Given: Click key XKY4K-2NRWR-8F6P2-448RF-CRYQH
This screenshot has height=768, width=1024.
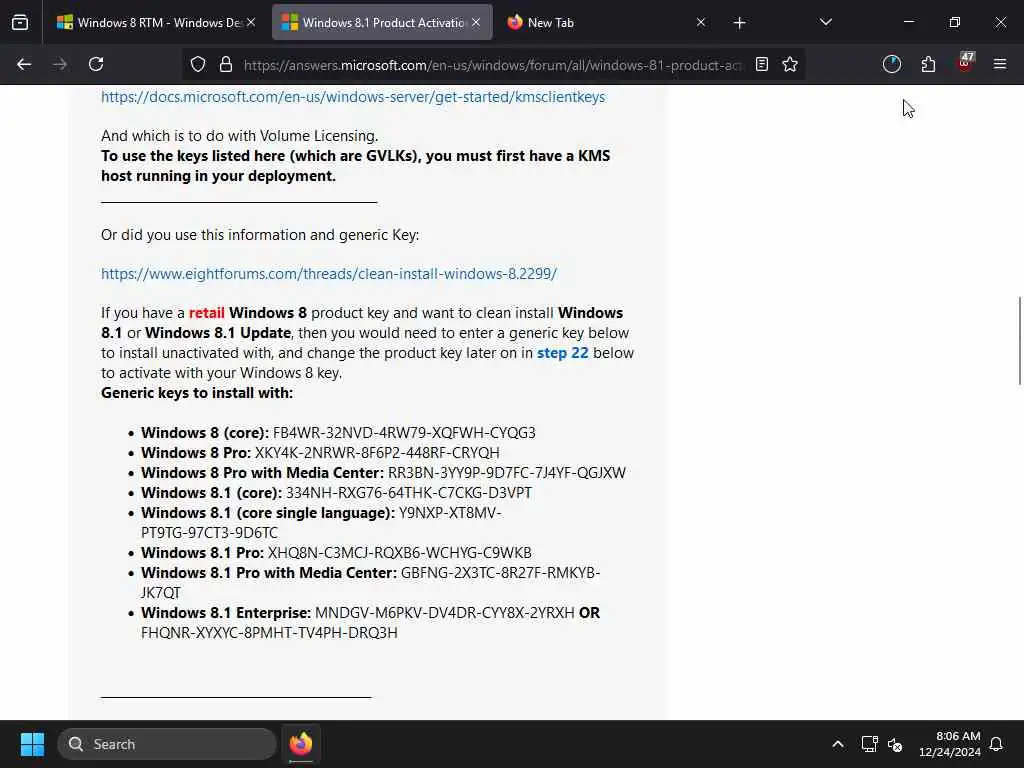Looking at the screenshot, I should point(377,453).
